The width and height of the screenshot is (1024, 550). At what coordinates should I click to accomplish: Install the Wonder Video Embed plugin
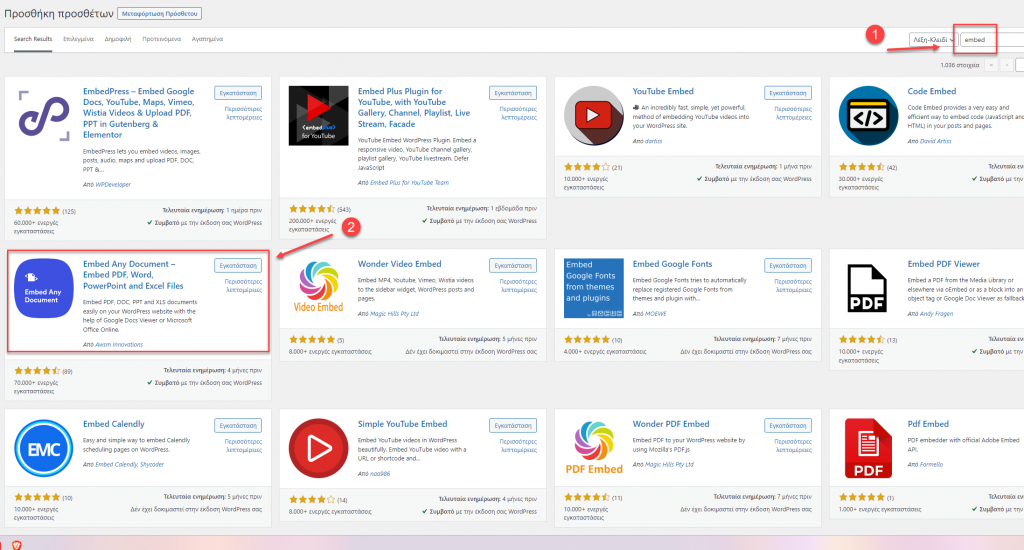click(513, 265)
